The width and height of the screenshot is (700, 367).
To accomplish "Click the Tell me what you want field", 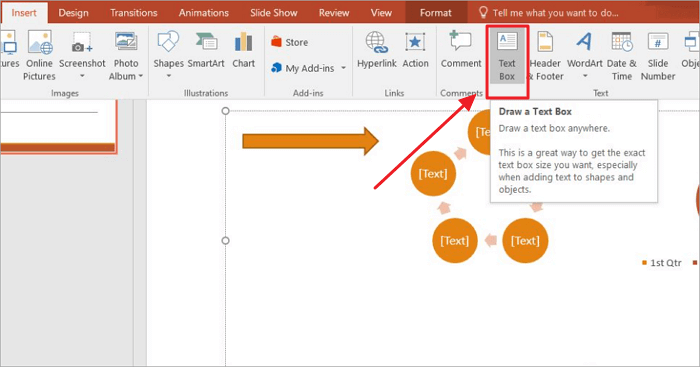I will (555, 13).
